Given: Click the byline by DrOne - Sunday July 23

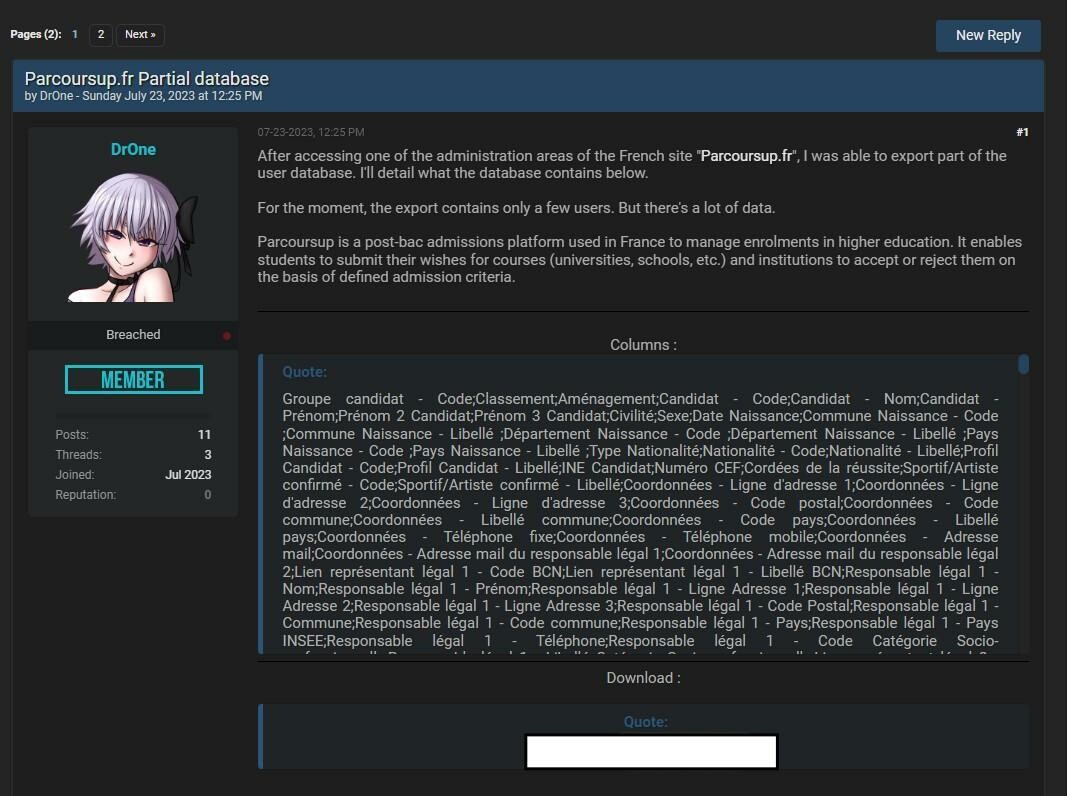Looking at the screenshot, I should [x=143, y=96].
